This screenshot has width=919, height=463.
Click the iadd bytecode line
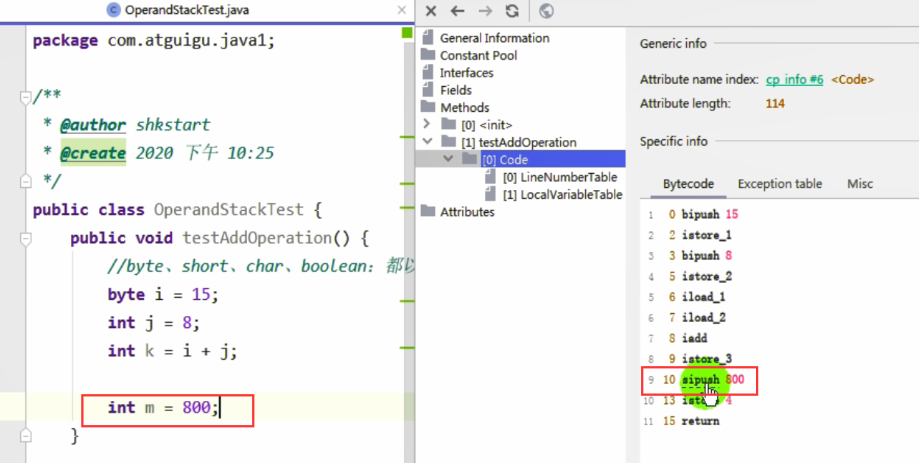click(694, 339)
